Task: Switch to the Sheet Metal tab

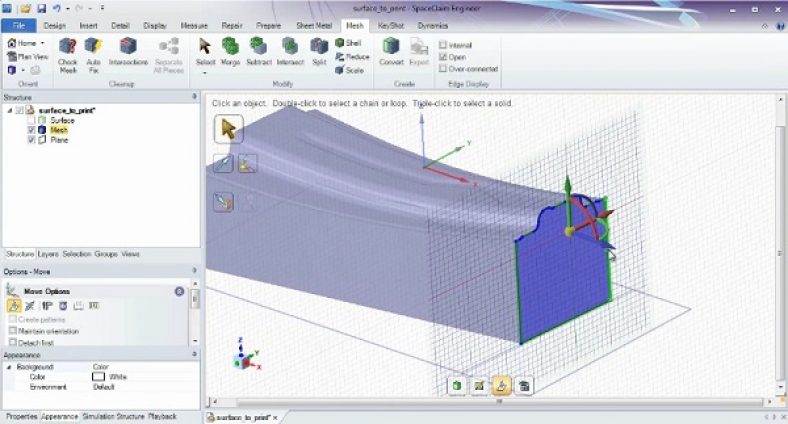Action: coord(314,26)
